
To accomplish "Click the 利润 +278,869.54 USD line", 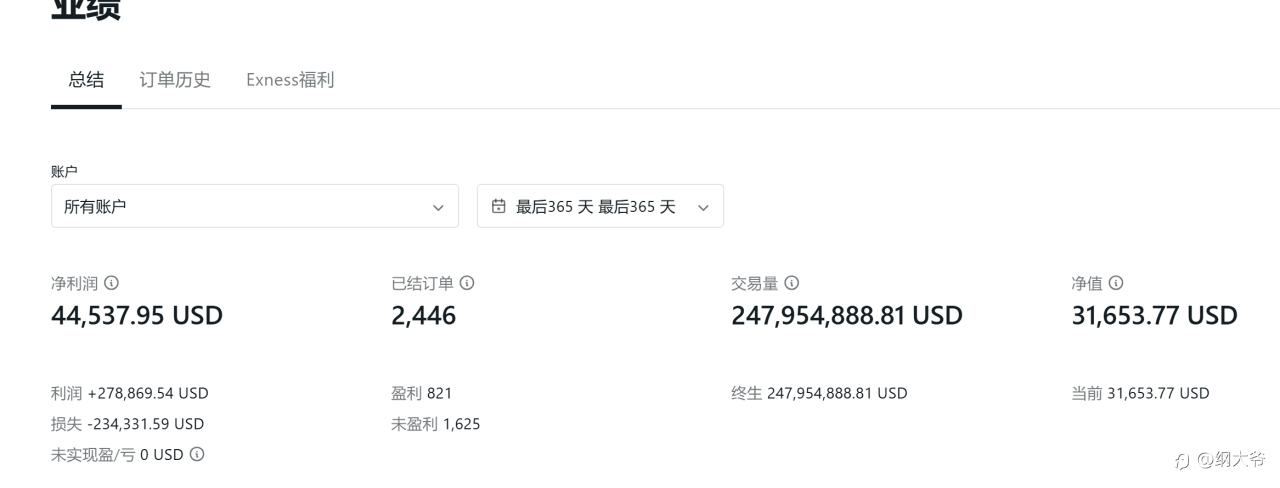I will [x=130, y=393].
